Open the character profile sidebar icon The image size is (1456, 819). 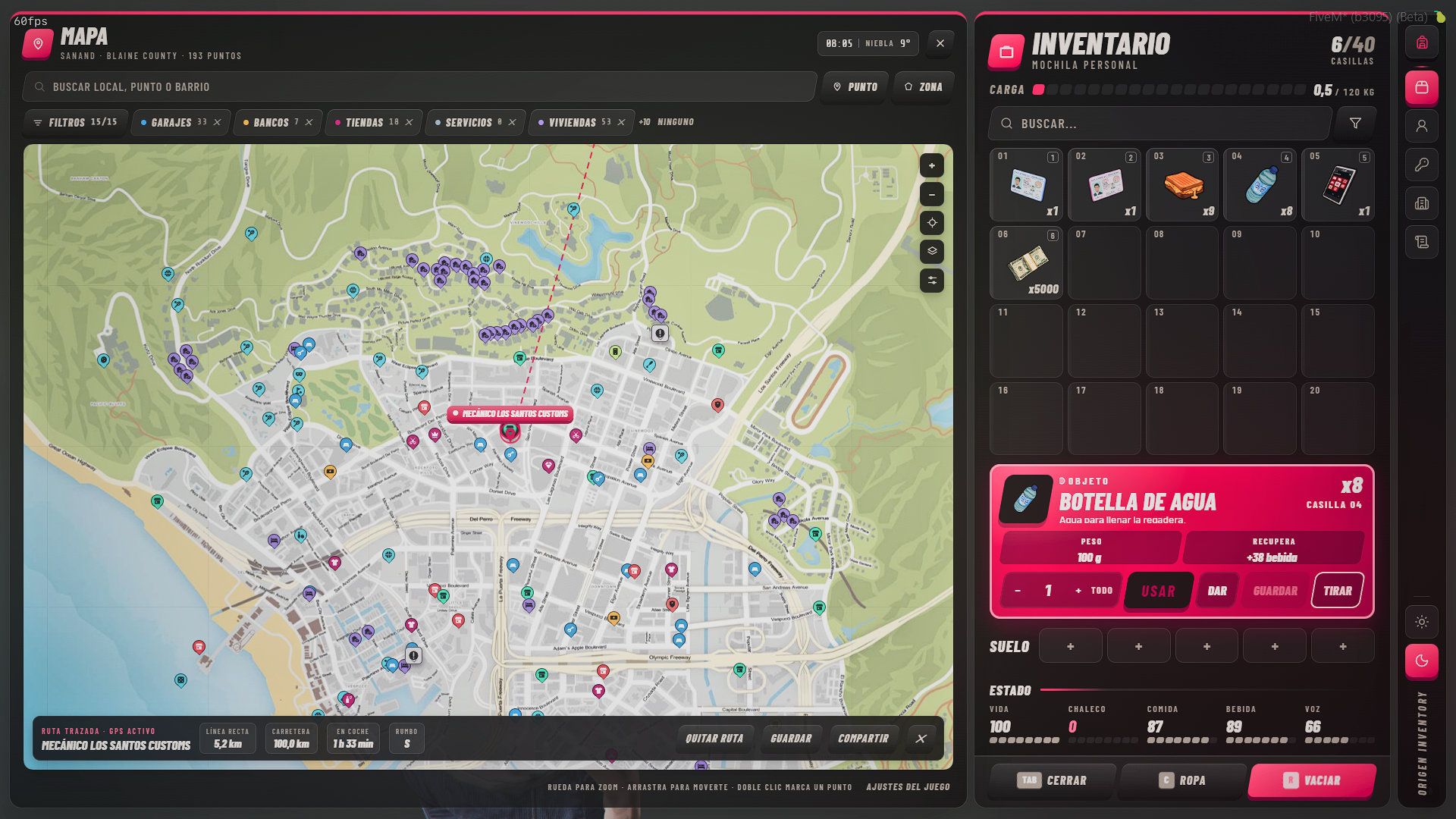[1422, 126]
